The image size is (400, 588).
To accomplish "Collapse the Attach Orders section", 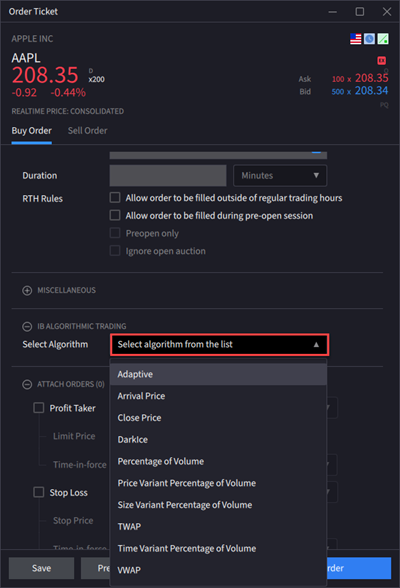I will [27, 384].
